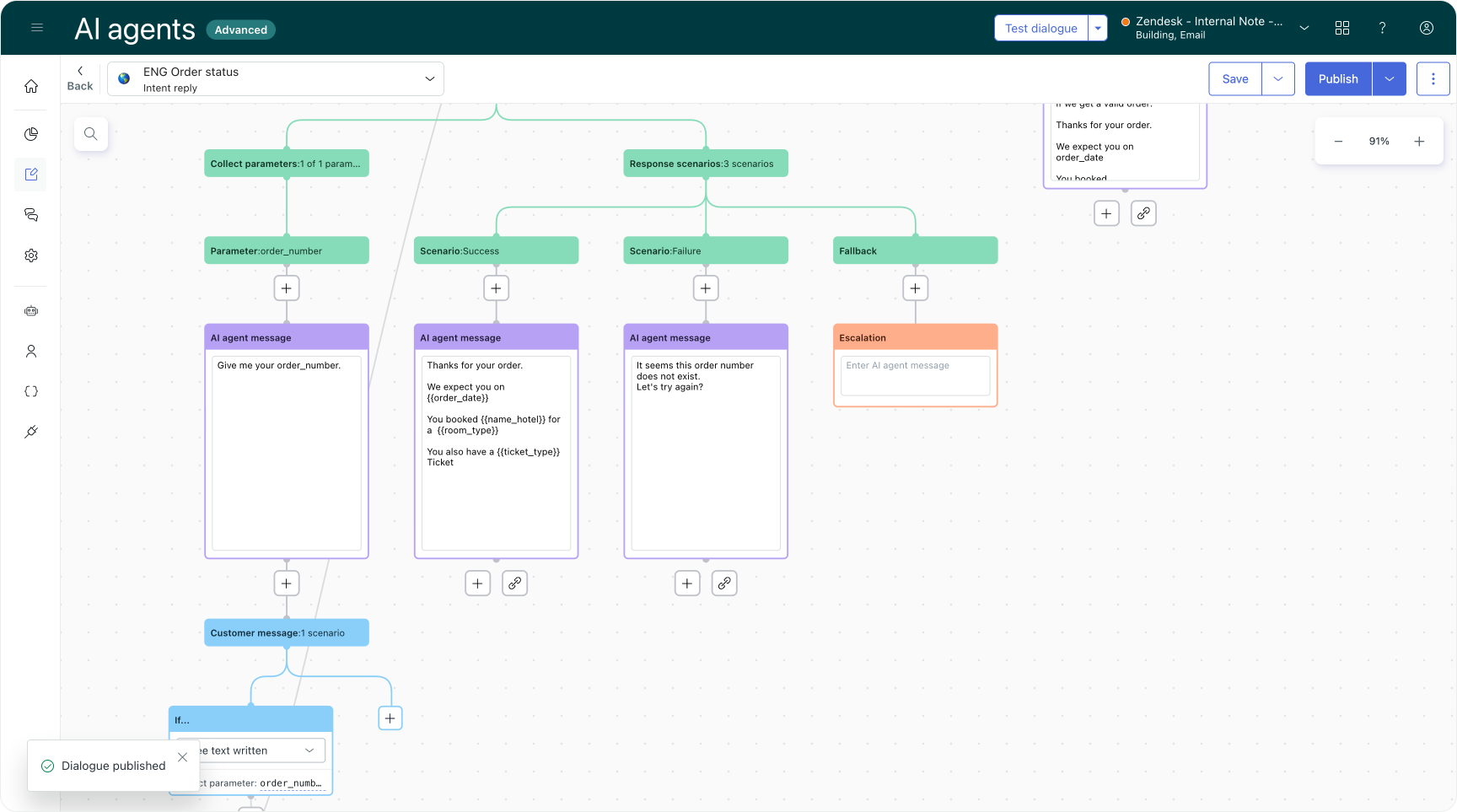Click the Enter AI agent message field
Viewport: 1457px width, 812px height.
(916, 375)
